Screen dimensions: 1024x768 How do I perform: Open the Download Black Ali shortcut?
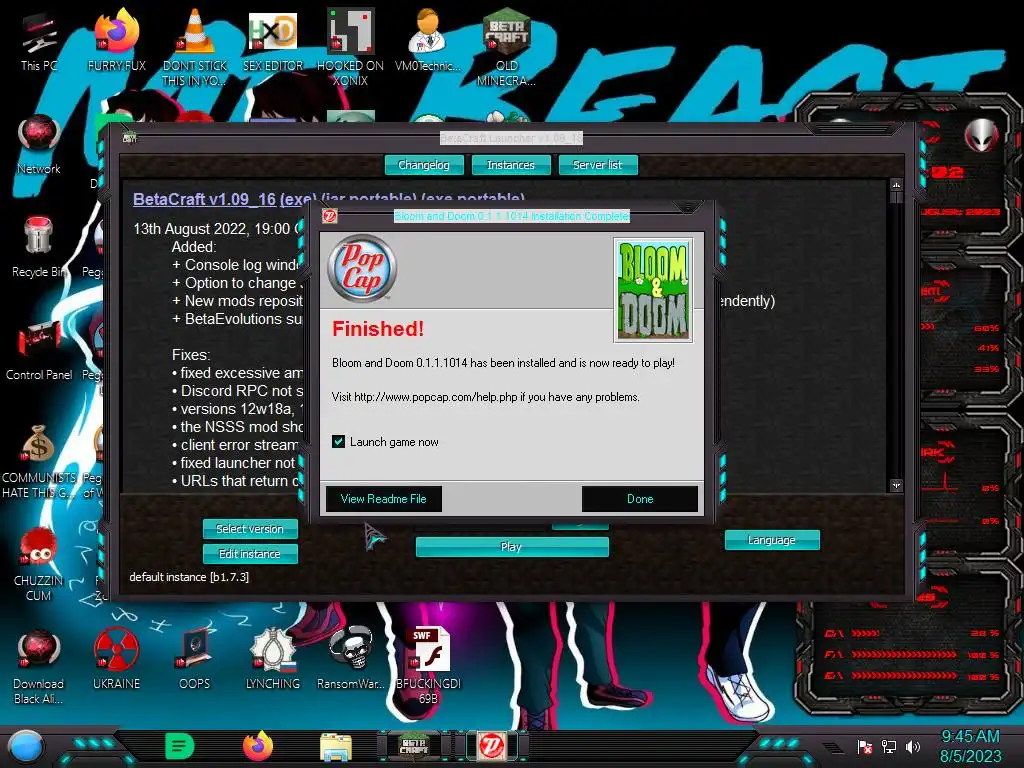(x=39, y=667)
